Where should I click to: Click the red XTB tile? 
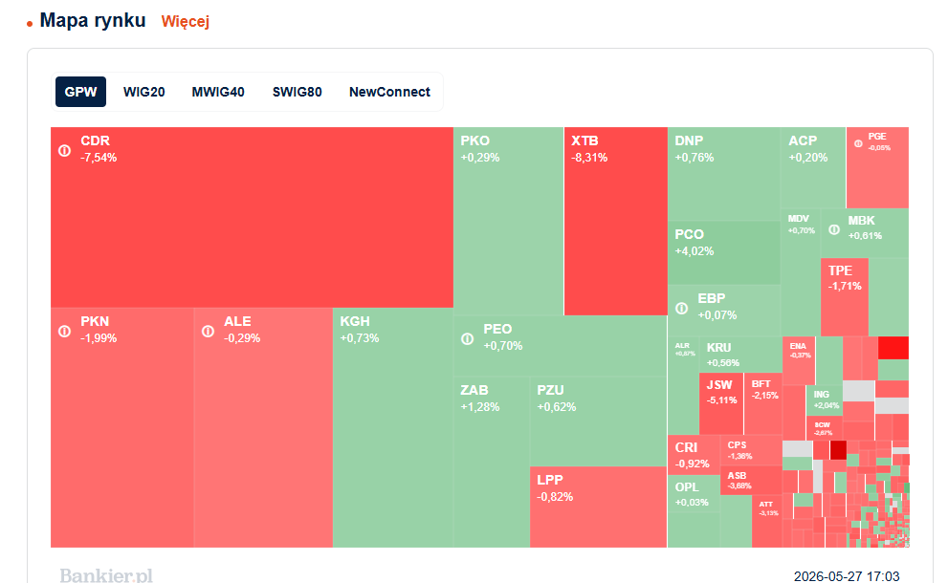click(616, 221)
